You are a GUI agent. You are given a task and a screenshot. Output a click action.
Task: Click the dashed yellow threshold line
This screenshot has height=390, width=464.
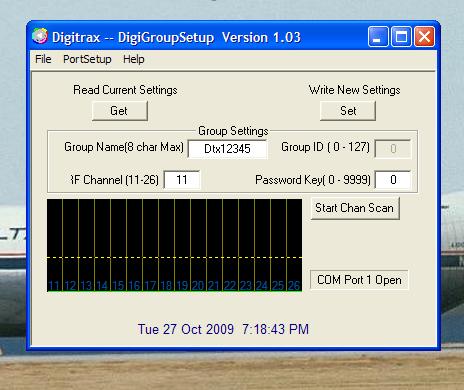click(x=174, y=257)
